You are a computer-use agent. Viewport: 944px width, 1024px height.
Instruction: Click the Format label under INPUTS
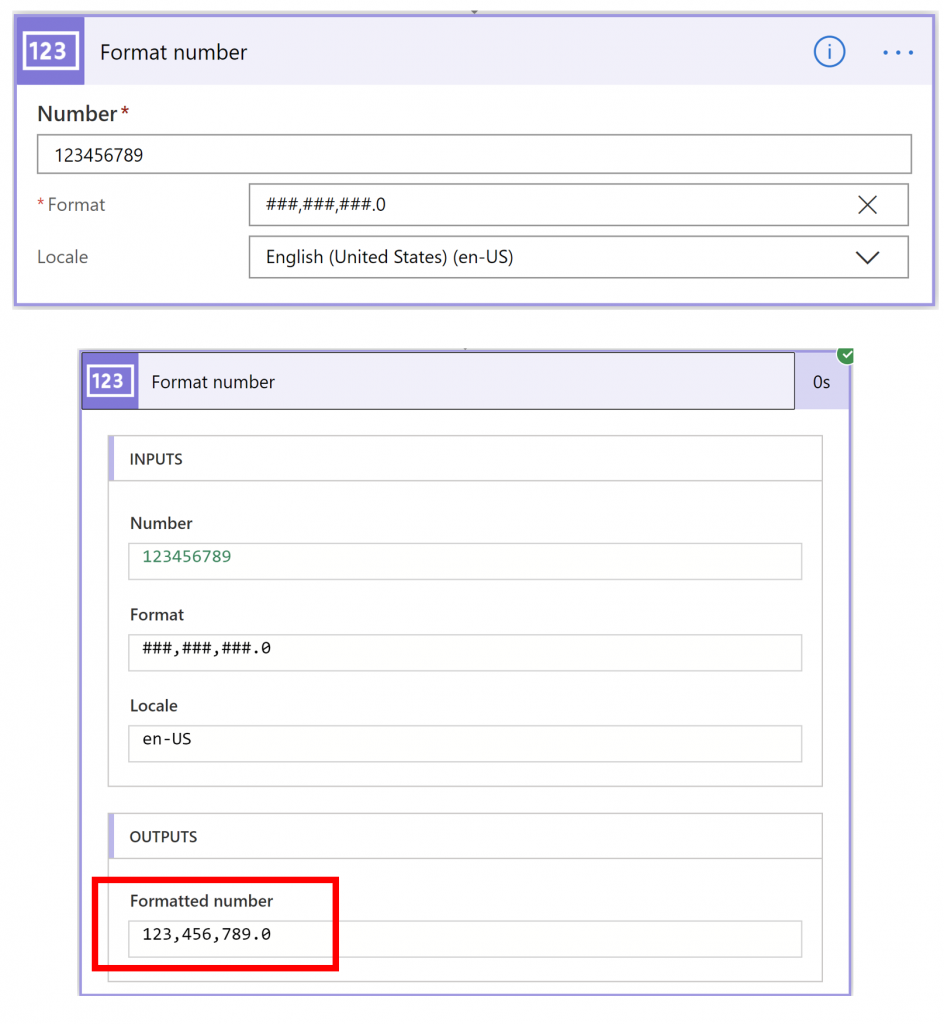[x=157, y=615]
